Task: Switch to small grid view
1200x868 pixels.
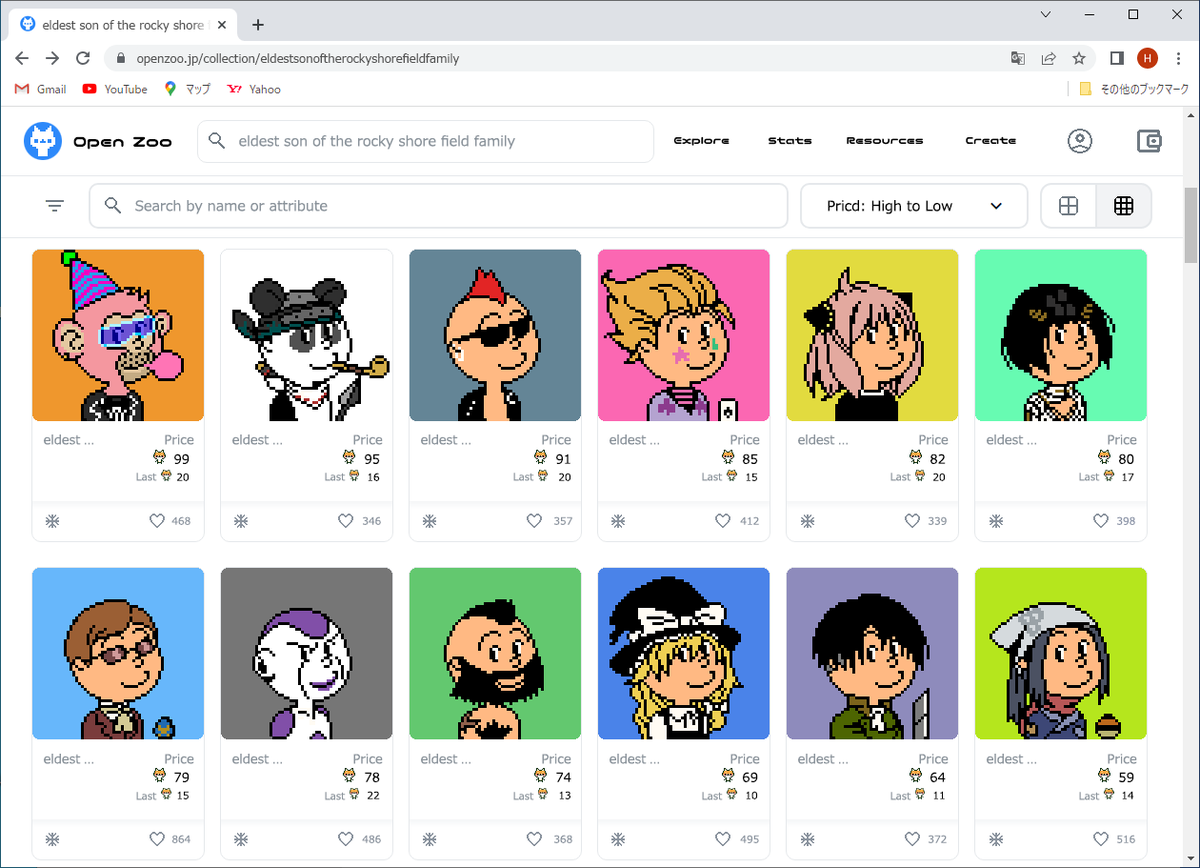Action: pos(1124,206)
